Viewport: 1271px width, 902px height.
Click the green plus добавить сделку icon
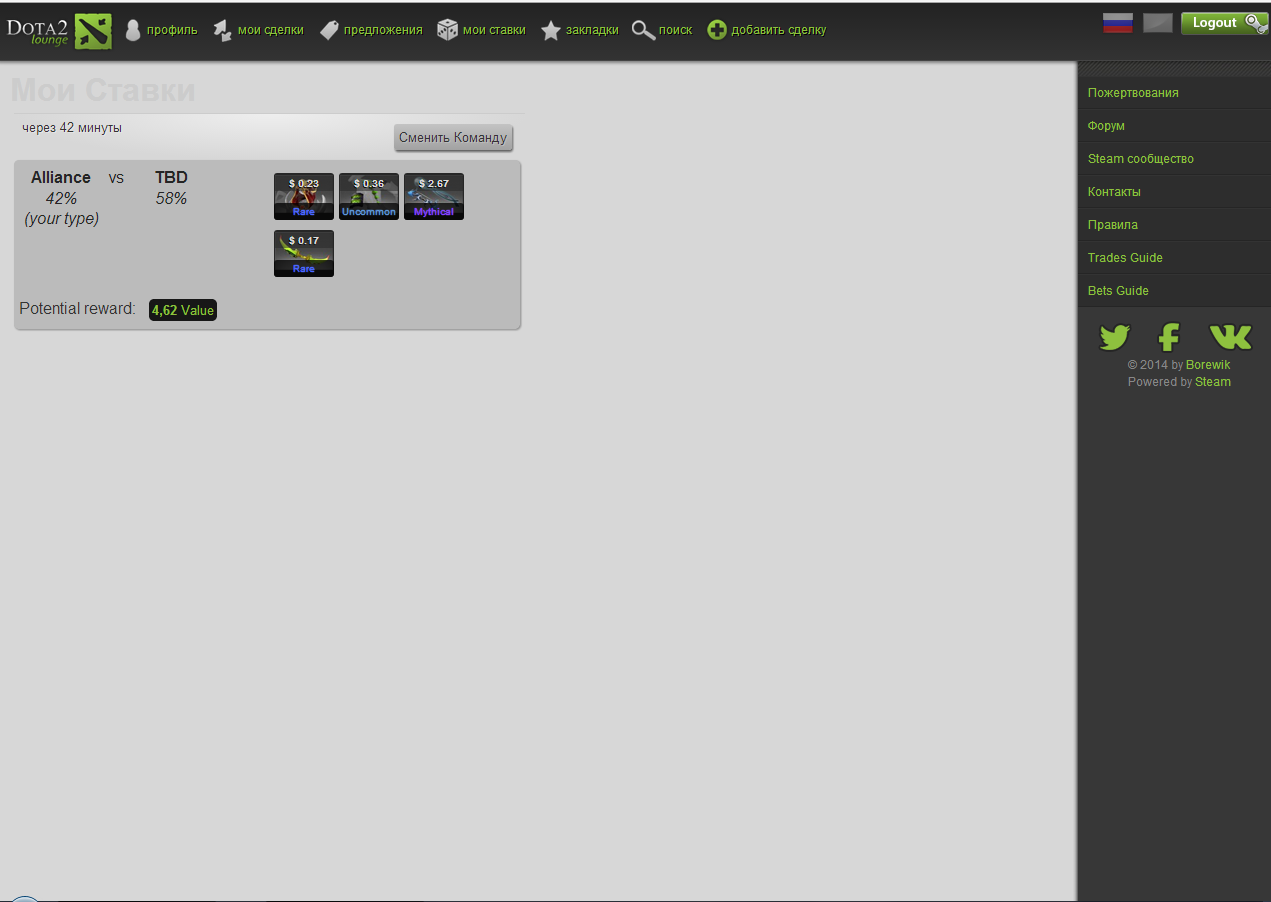click(716, 30)
